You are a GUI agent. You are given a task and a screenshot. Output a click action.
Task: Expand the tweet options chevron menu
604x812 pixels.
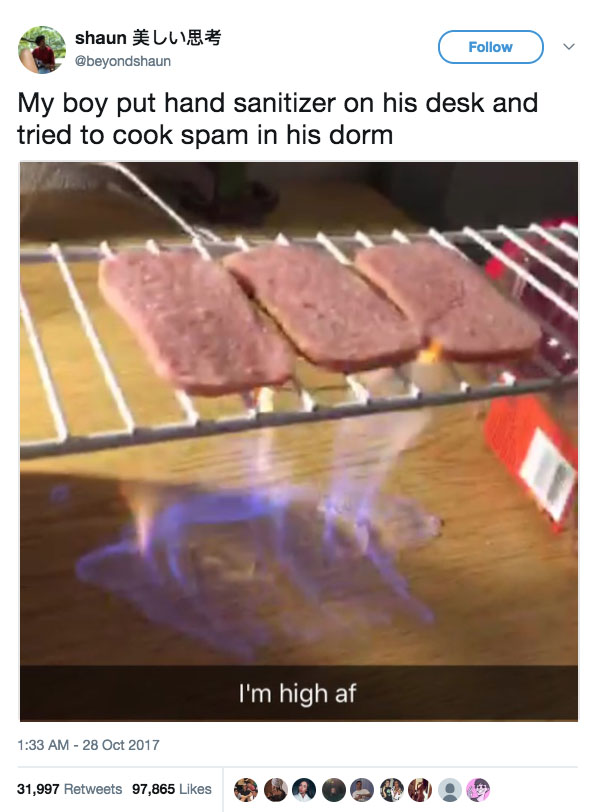click(569, 47)
